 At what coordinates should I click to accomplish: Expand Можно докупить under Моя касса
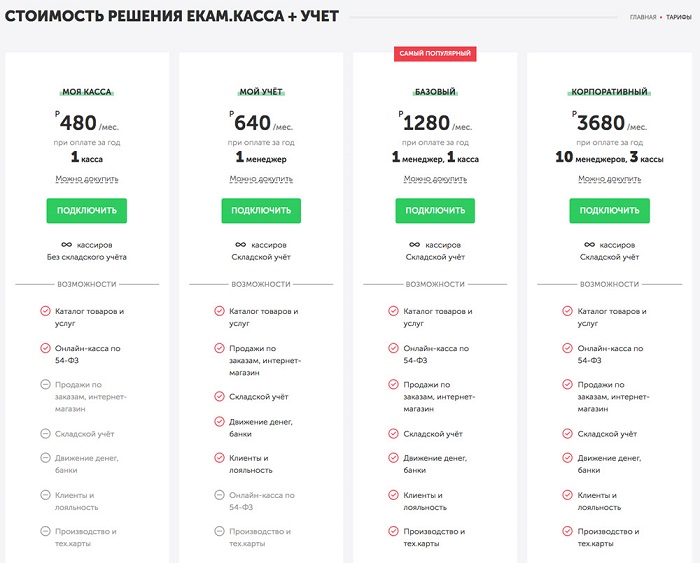(x=87, y=179)
